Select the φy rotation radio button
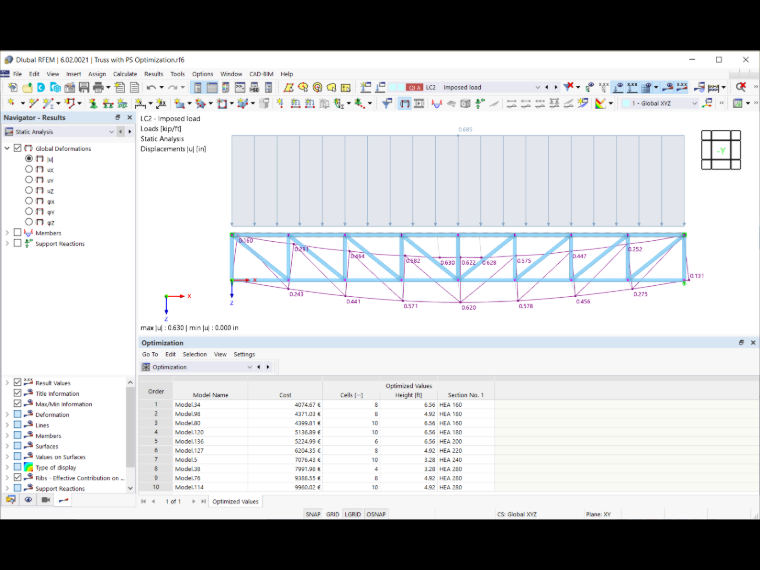The width and height of the screenshot is (760, 570). pyautogui.click(x=29, y=211)
